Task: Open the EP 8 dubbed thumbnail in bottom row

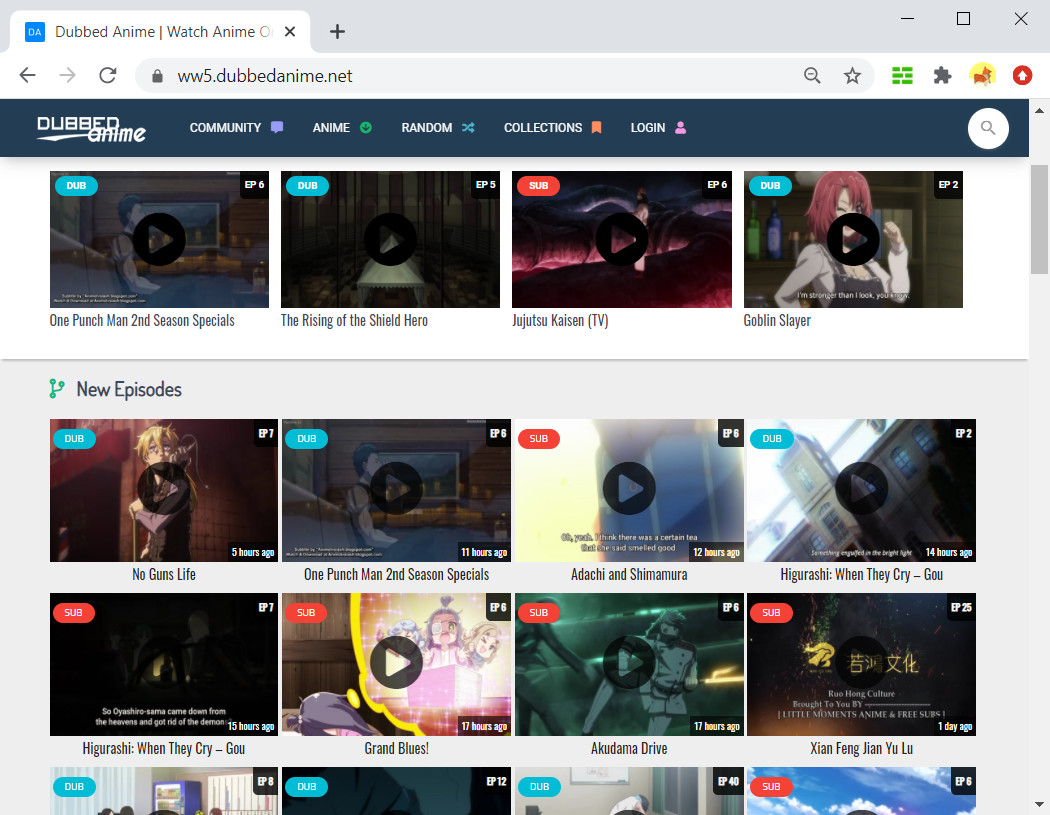Action: coord(163,791)
